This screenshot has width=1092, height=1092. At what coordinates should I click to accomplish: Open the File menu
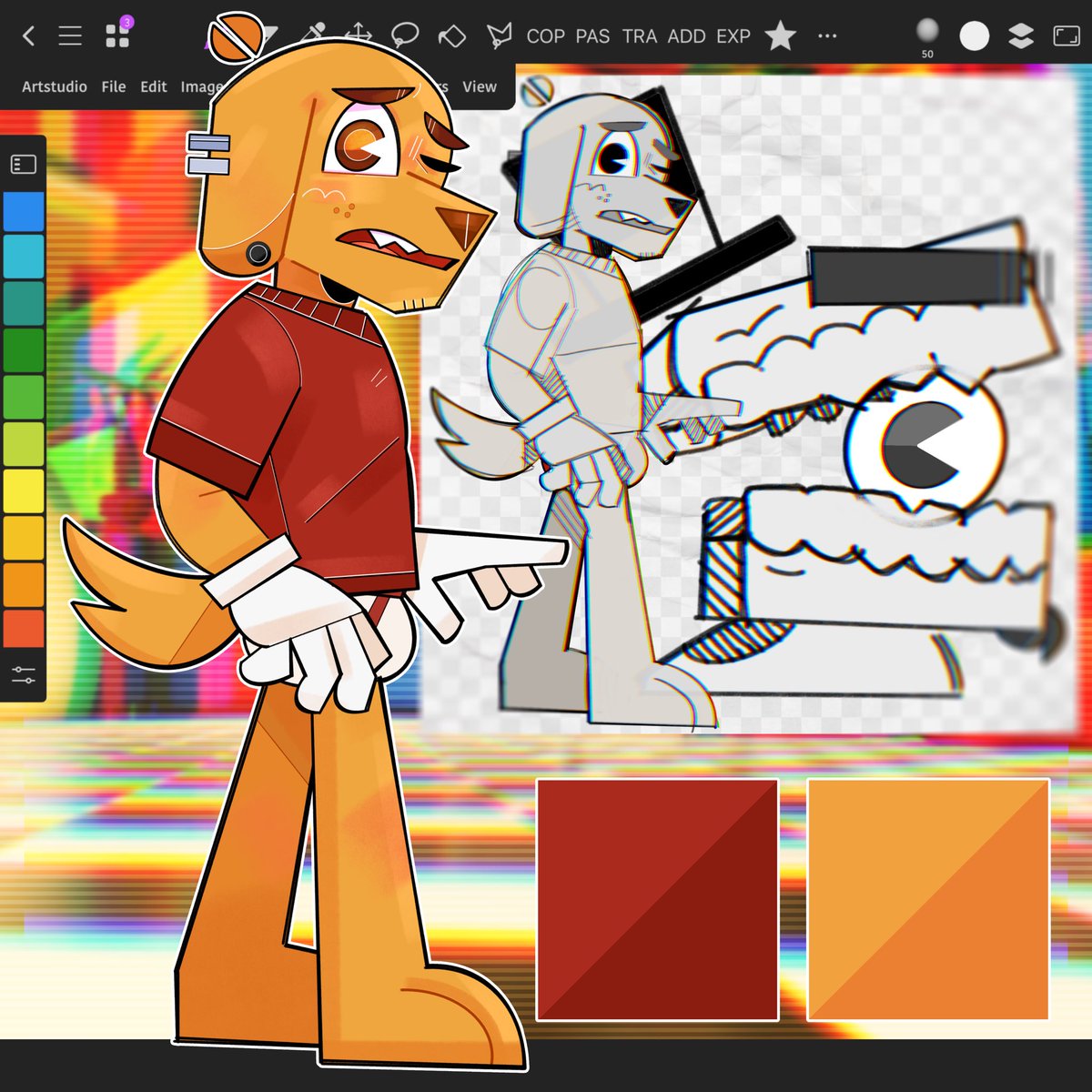[x=114, y=86]
